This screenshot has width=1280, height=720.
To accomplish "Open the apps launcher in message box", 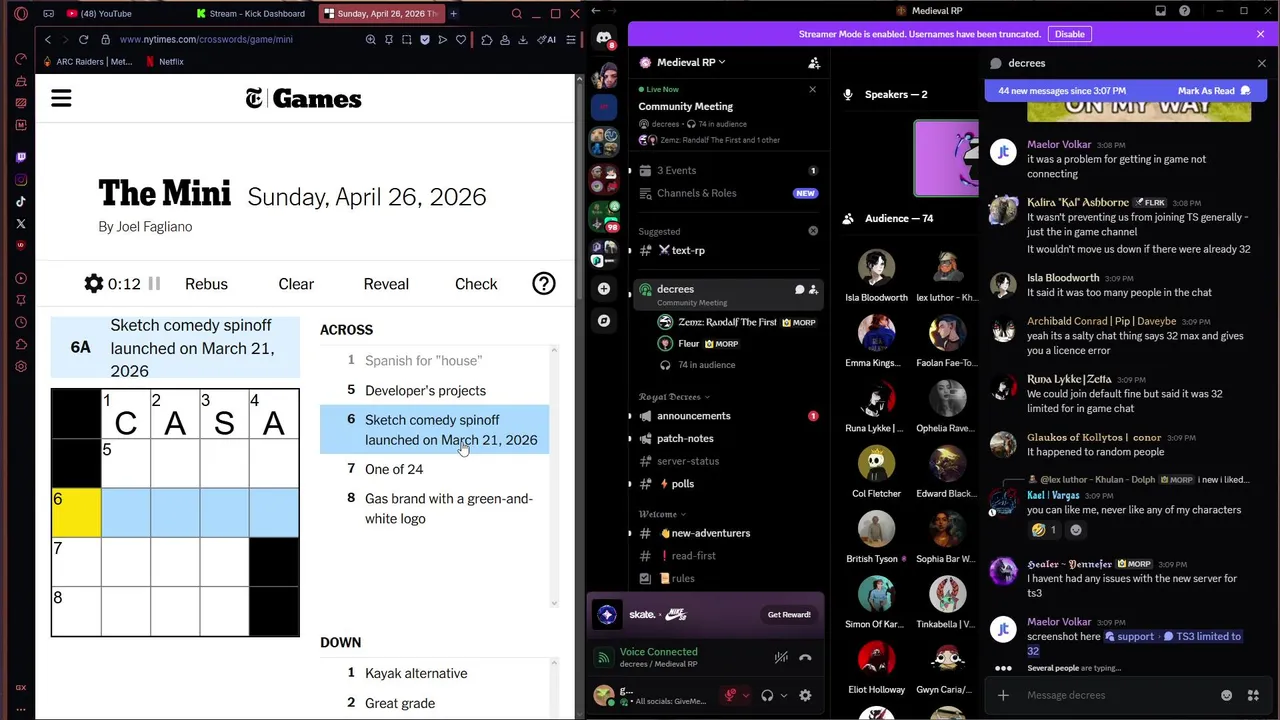I will click(x=1252, y=695).
